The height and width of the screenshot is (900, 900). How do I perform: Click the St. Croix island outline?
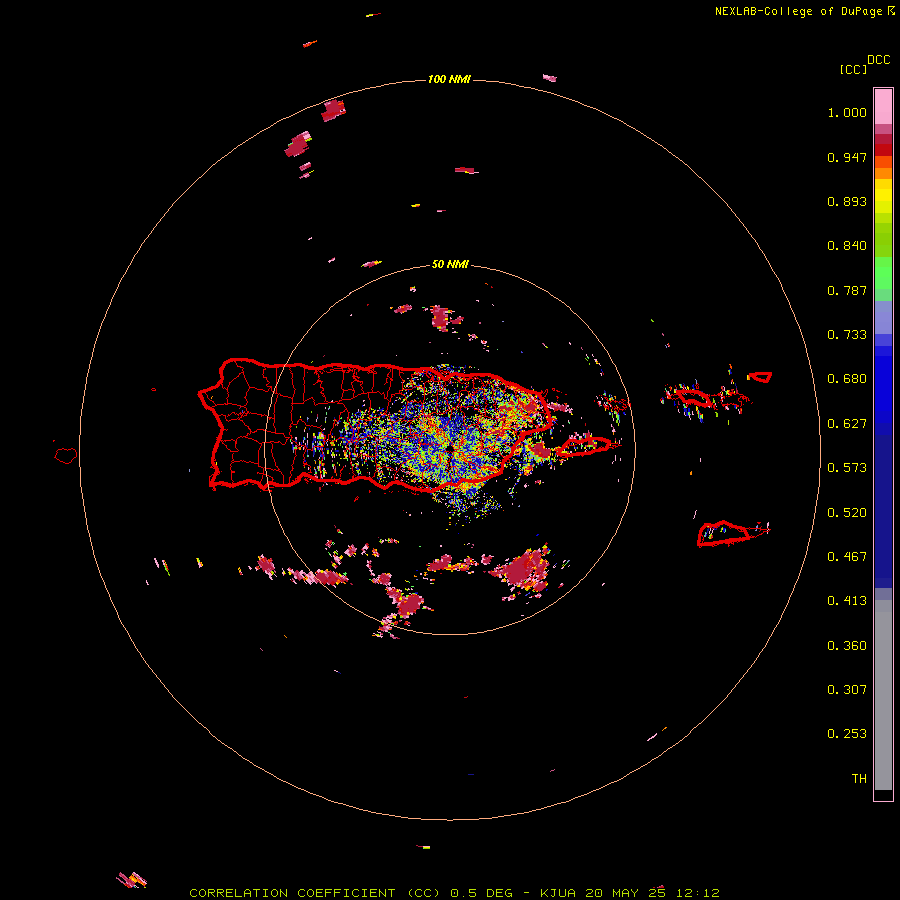(723, 533)
